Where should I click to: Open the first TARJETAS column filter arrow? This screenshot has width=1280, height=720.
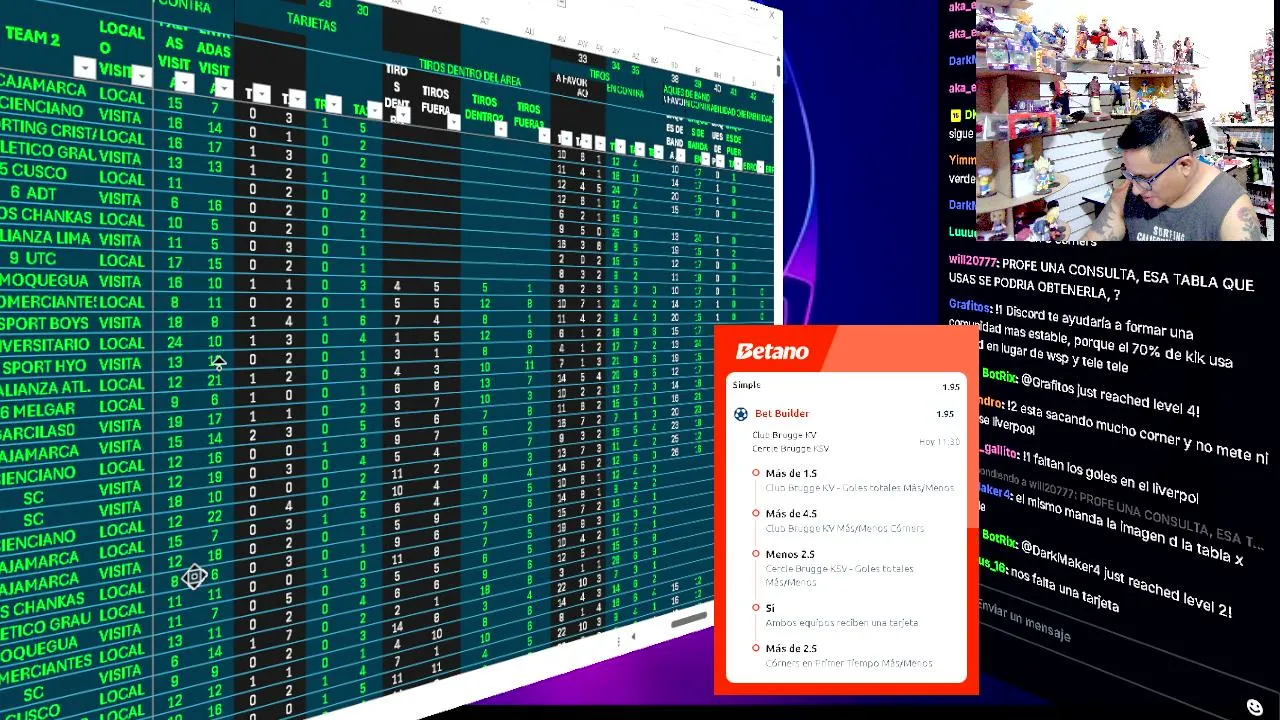tap(261, 95)
